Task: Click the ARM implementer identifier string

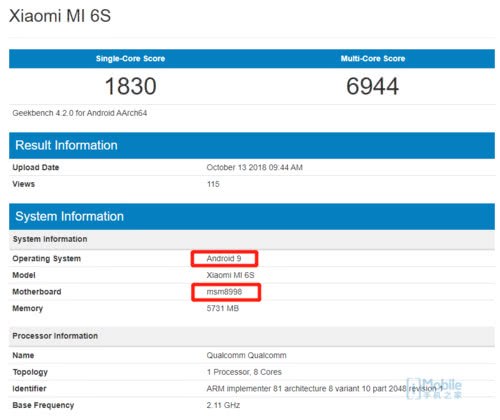Action: [x=324, y=389]
